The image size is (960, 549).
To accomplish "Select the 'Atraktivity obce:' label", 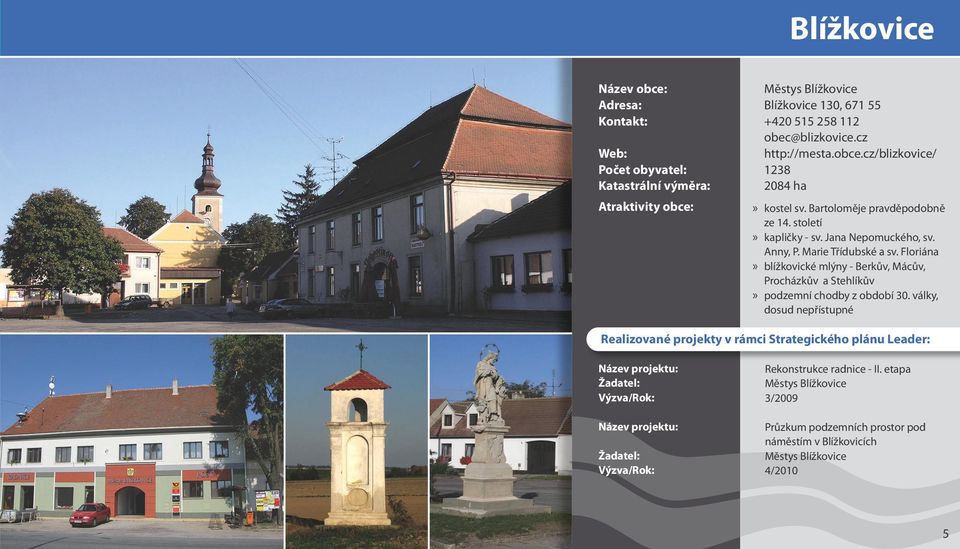I will click(645, 207).
